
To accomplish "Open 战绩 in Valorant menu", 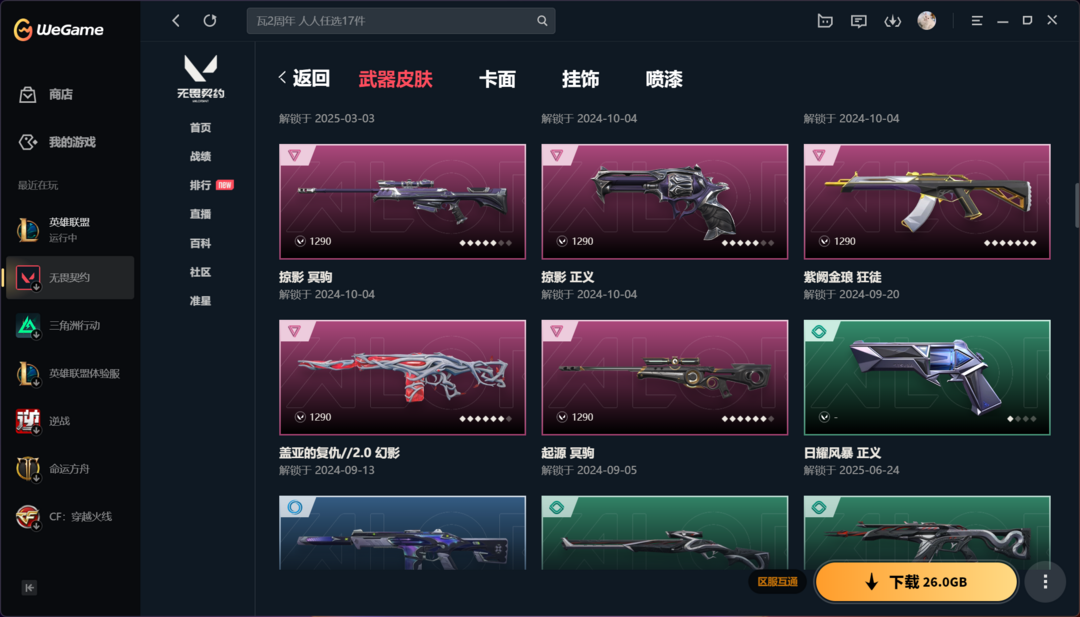I will [x=200, y=156].
